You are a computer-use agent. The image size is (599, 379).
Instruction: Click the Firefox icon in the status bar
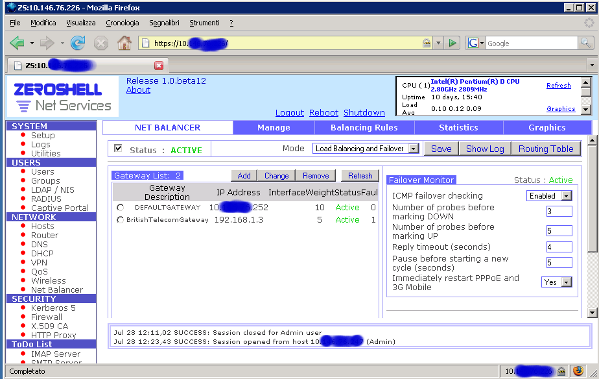coord(578,371)
